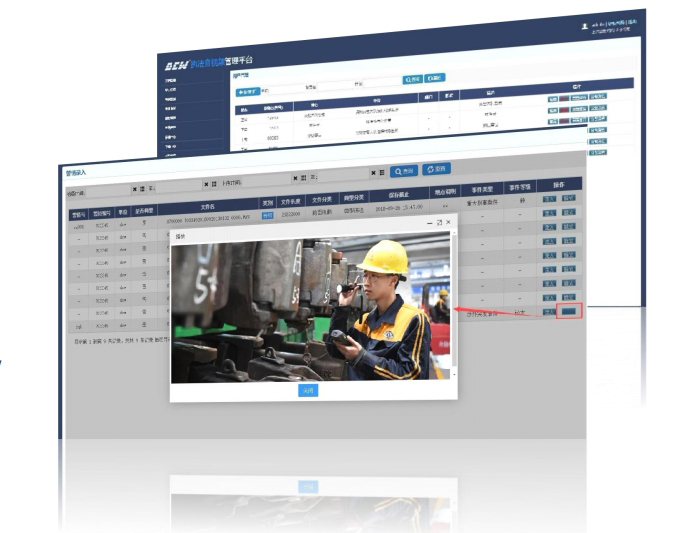This screenshot has width=699, height=533.
Task: Click the blue magnifier search button
Action: coord(405,171)
